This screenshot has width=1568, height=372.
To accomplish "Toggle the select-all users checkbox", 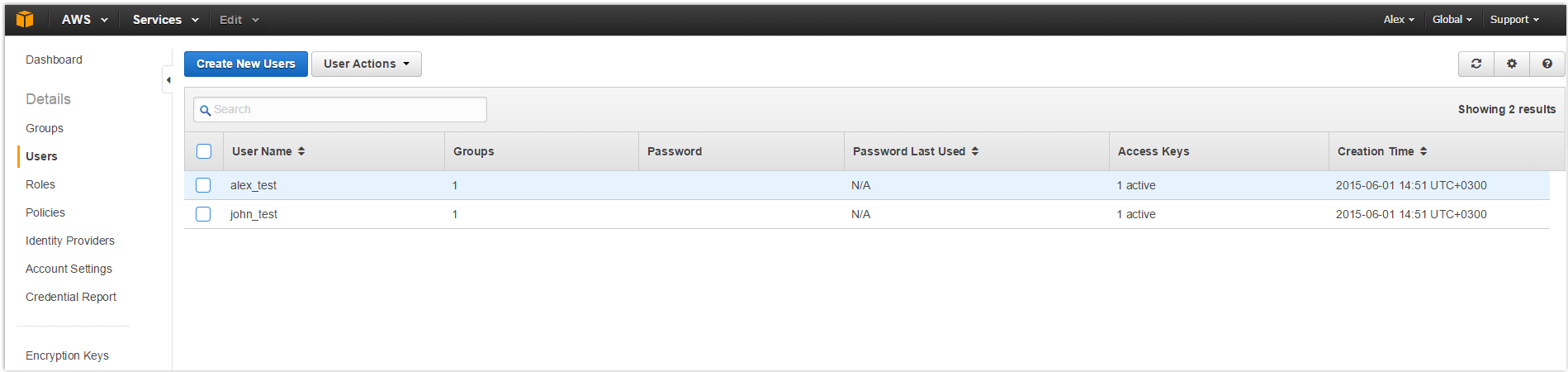I will (x=204, y=151).
